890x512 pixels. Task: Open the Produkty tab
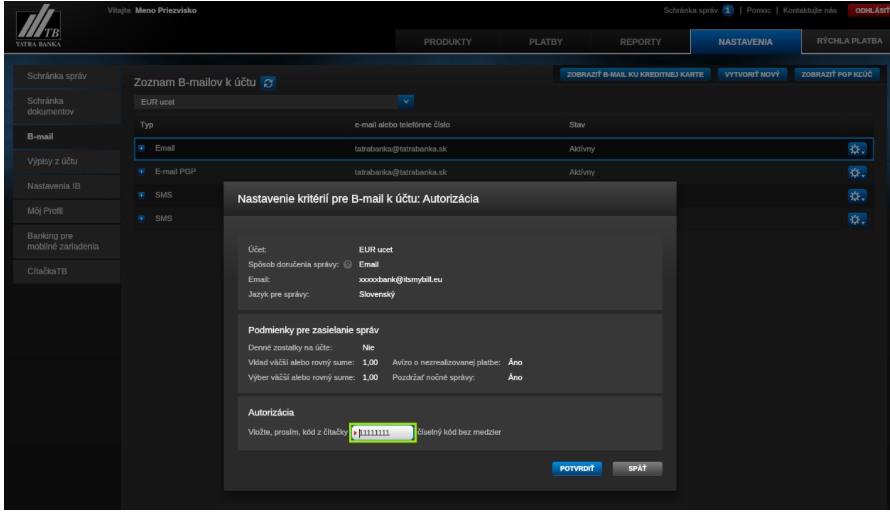pos(447,42)
